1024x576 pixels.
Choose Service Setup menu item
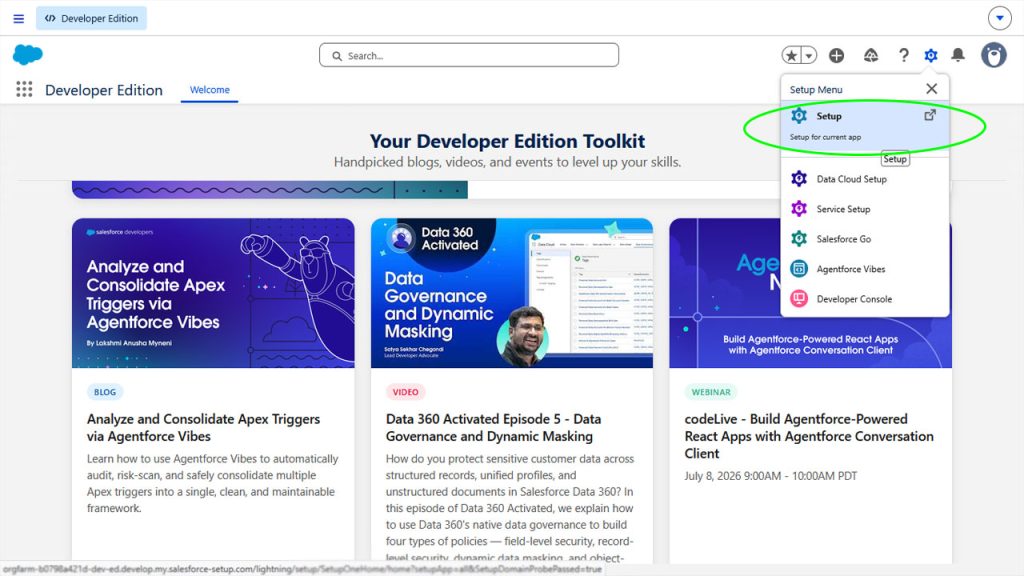click(865, 209)
